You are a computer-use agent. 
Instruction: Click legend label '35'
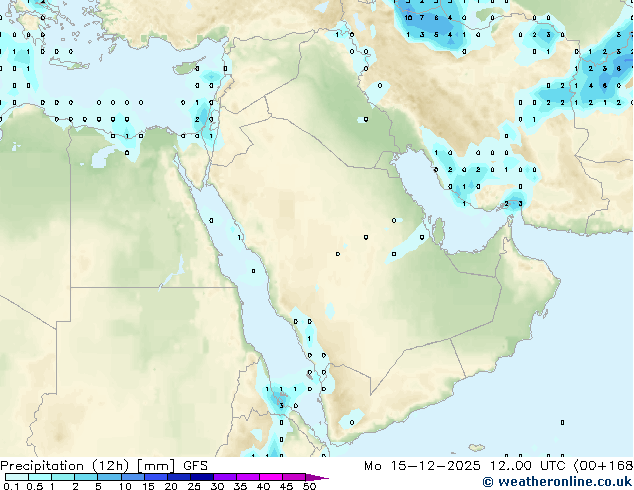click(240, 486)
